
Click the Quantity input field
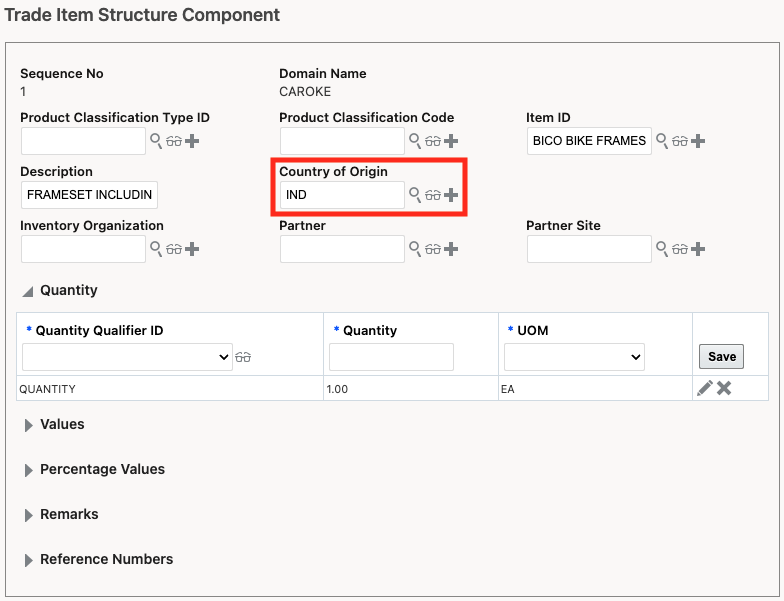(391, 357)
